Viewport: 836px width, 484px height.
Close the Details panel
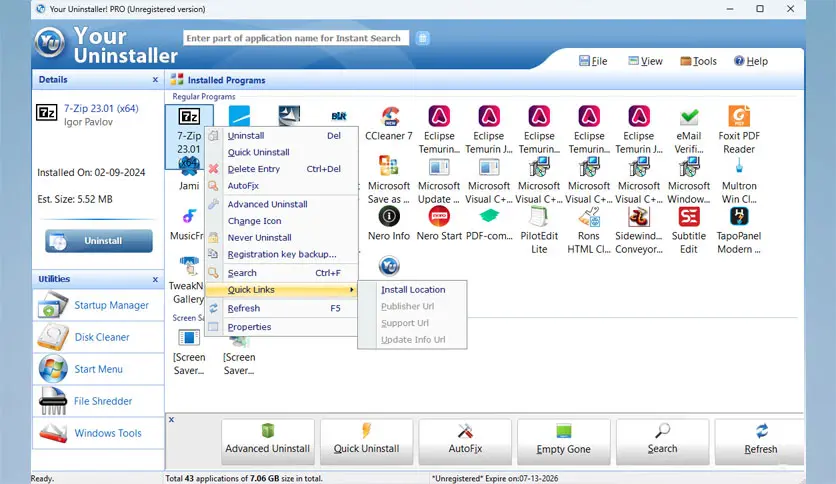(155, 79)
